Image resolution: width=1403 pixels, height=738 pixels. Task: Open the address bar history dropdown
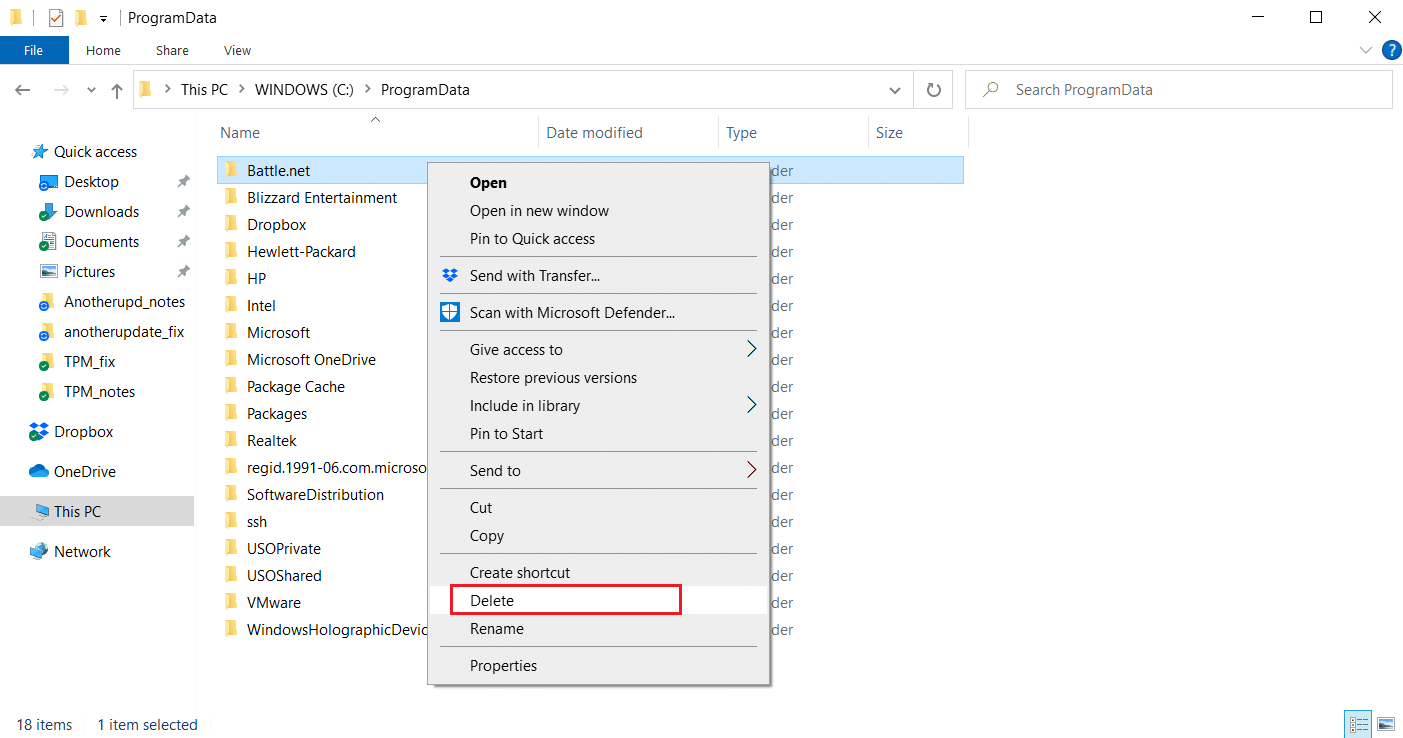(x=895, y=90)
